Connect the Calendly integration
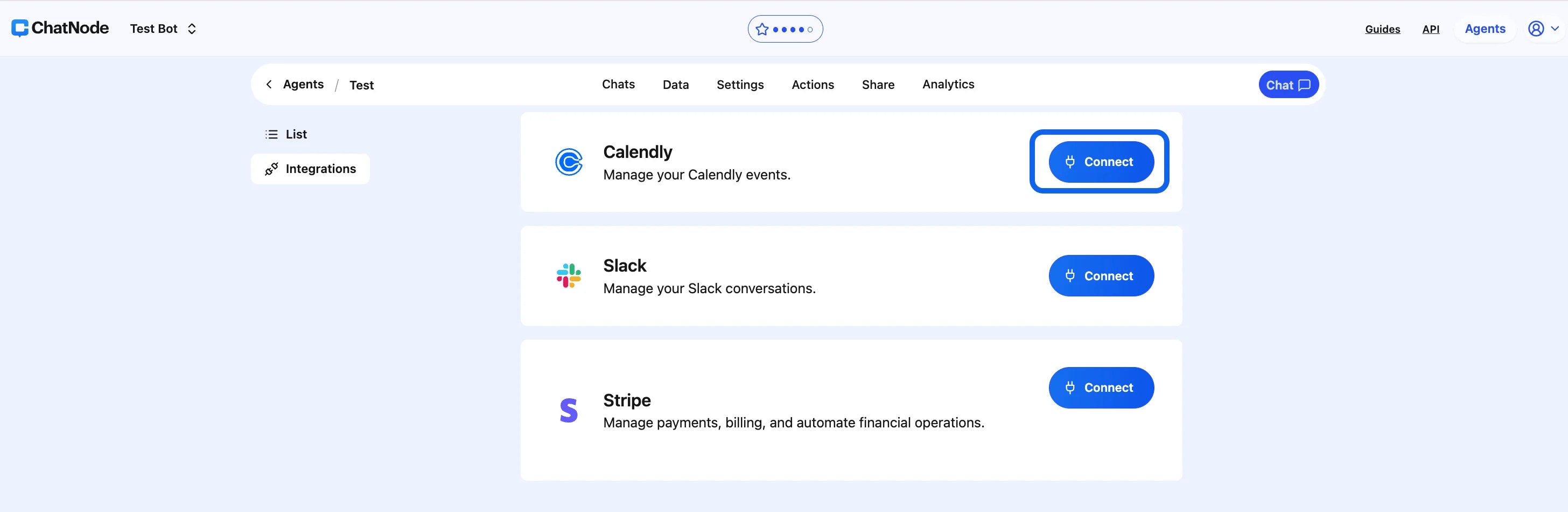Screen dimensions: 1568x512 1101,162
